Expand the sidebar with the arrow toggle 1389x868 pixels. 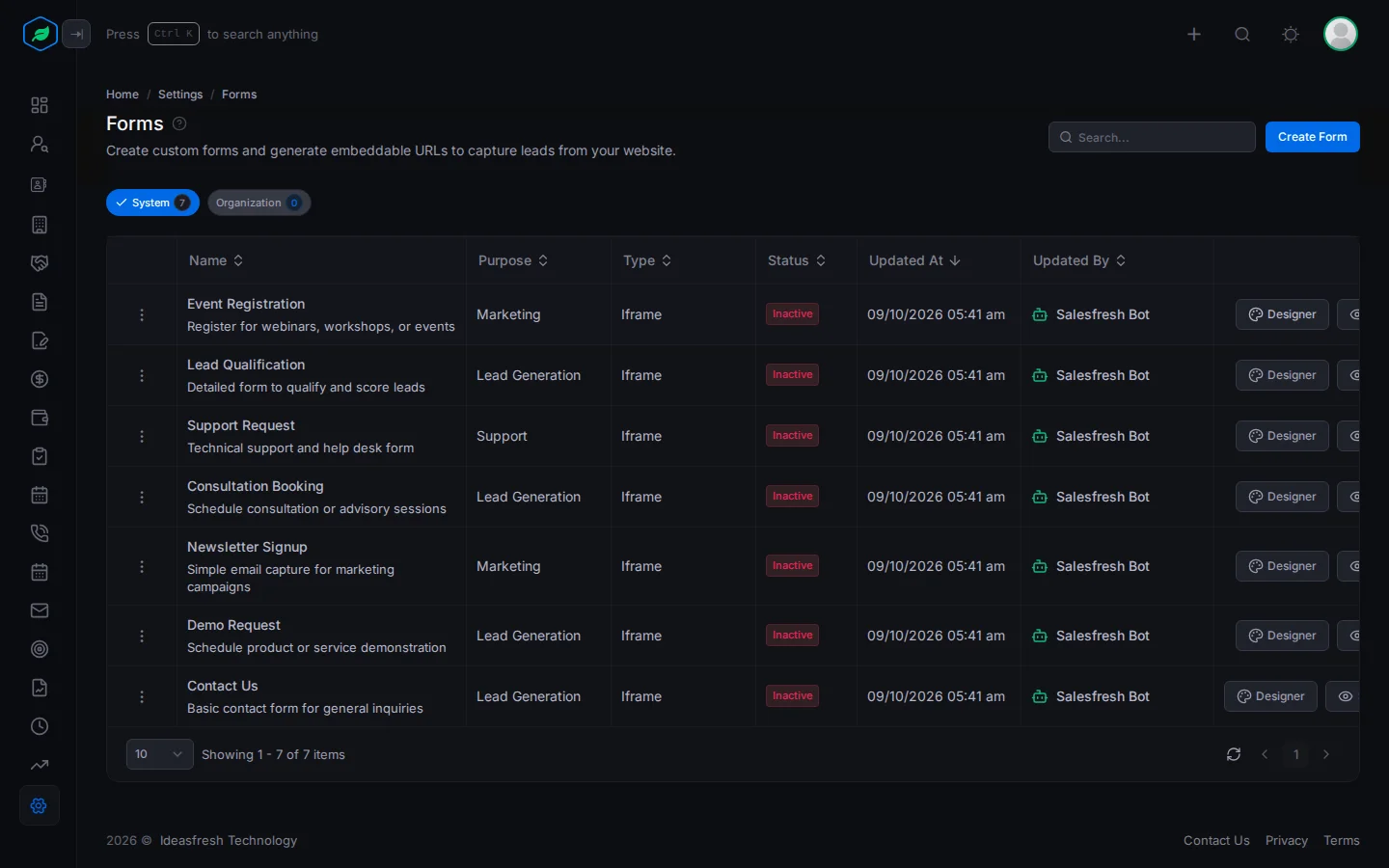(76, 34)
